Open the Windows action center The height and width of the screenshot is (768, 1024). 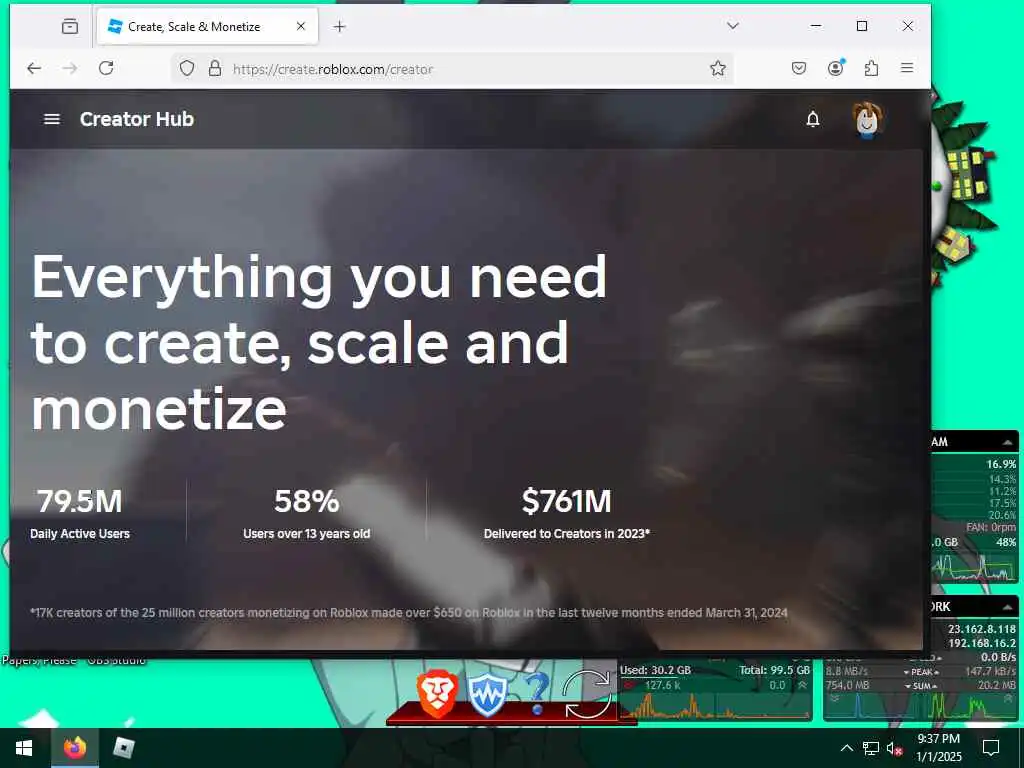pyautogui.click(x=991, y=748)
